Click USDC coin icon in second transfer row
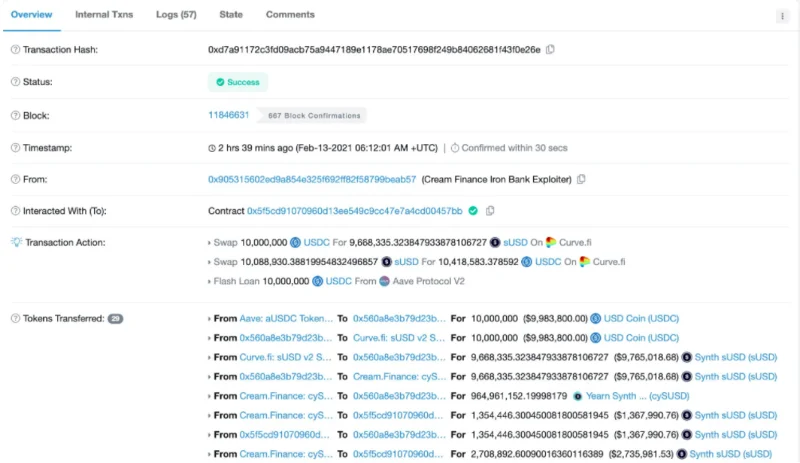Image resolution: width=800 pixels, height=463 pixels. [x=595, y=338]
